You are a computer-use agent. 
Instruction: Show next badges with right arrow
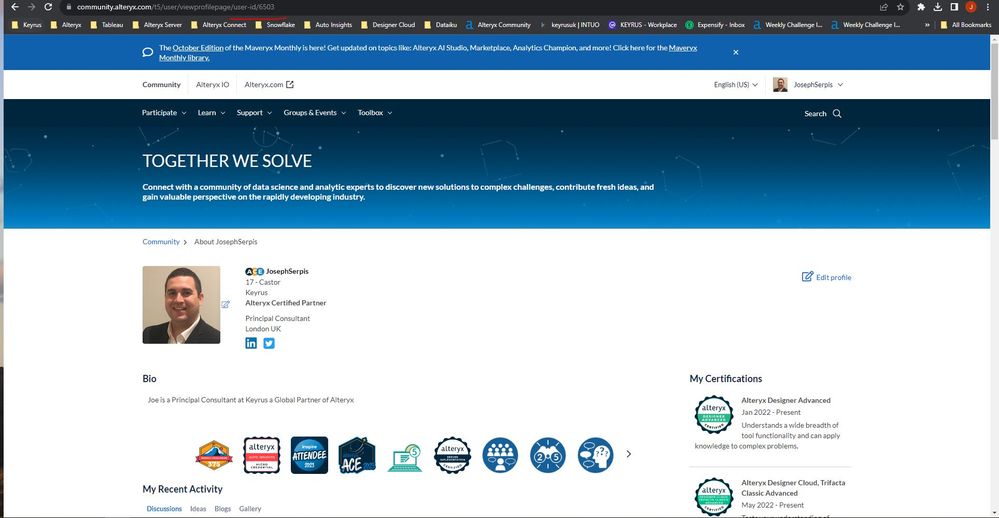click(629, 454)
